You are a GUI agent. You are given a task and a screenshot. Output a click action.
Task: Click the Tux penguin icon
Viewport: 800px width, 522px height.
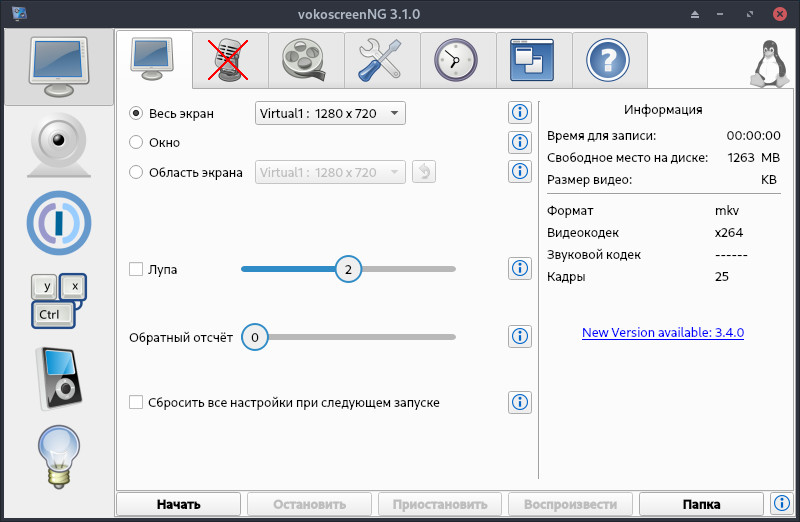point(771,64)
